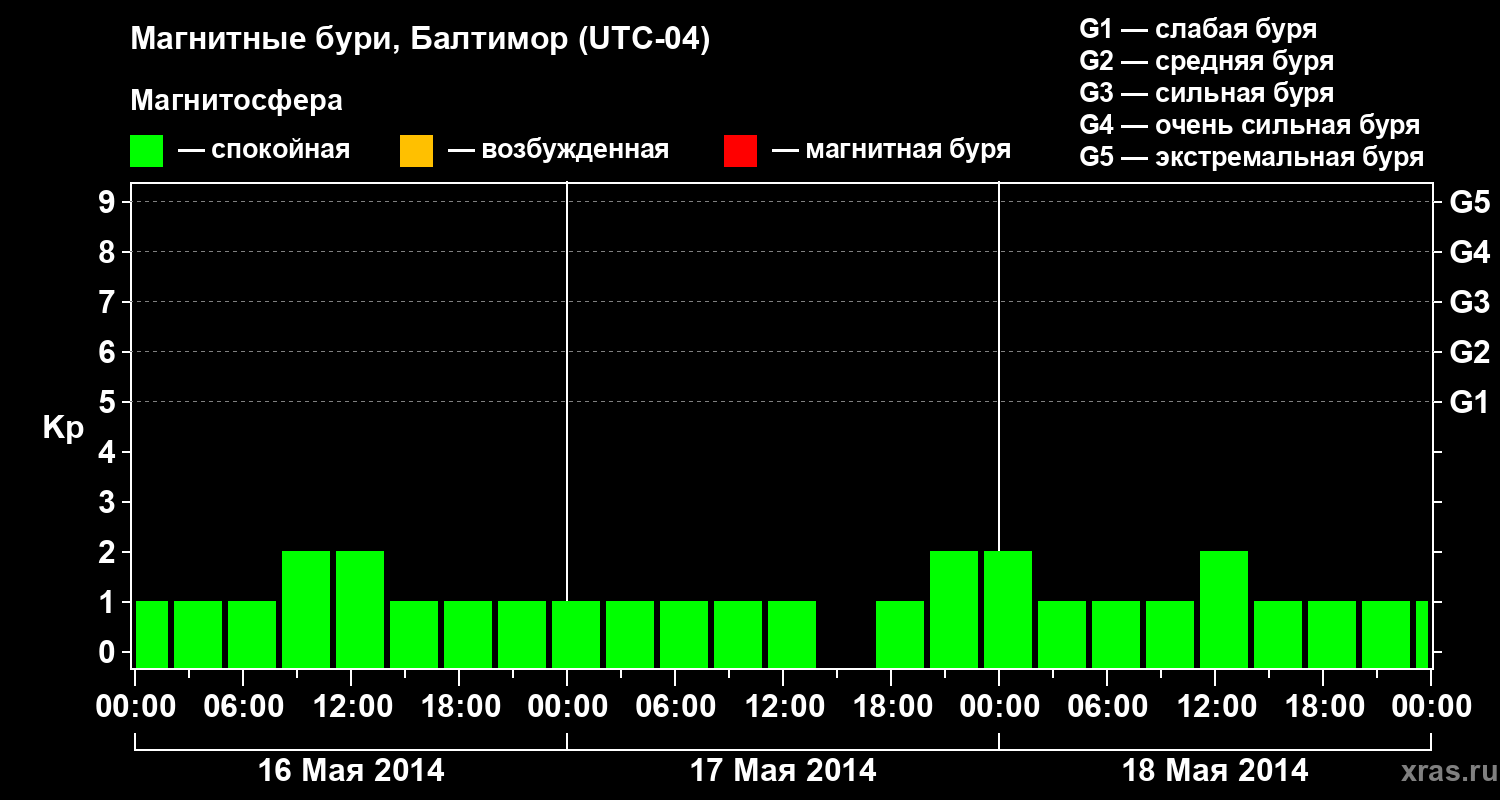The height and width of the screenshot is (800, 1500).
Task: Click the 'G4 — очень сильная буря' legend line
Action: tap(1250, 125)
